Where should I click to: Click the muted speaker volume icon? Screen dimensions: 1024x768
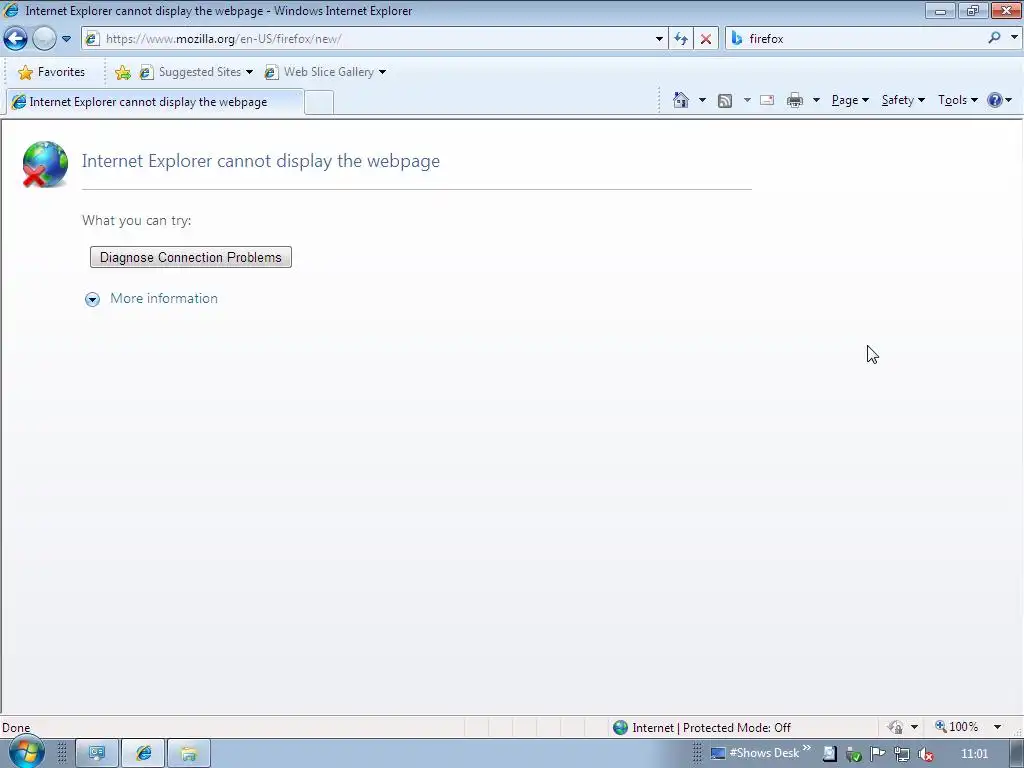coord(925,754)
